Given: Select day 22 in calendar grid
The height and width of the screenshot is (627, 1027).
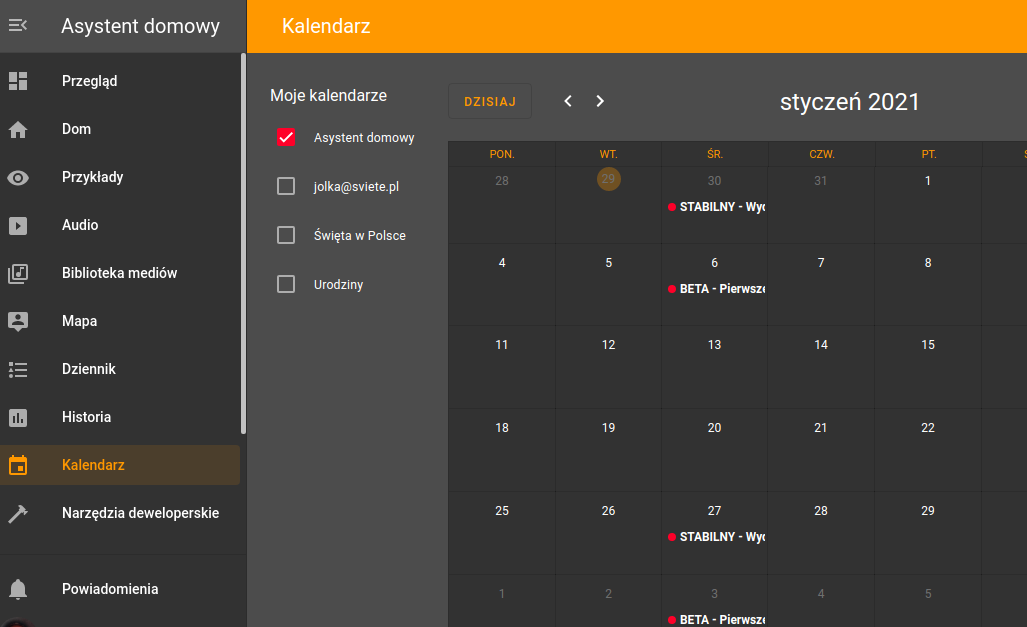Looking at the screenshot, I should (927, 428).
